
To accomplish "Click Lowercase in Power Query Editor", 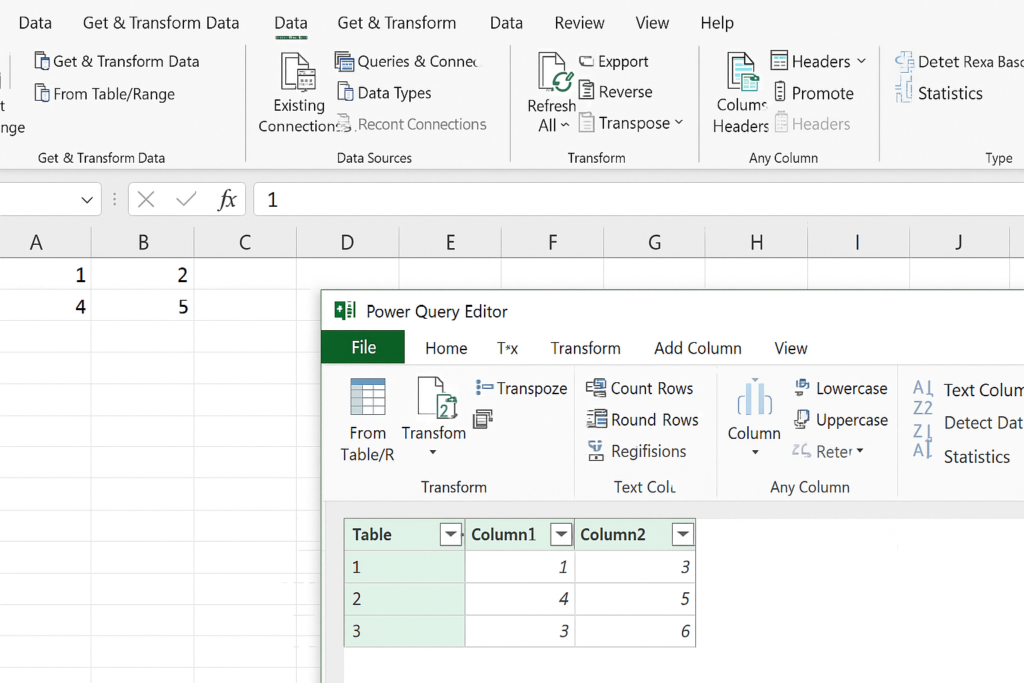I will 840,388.
